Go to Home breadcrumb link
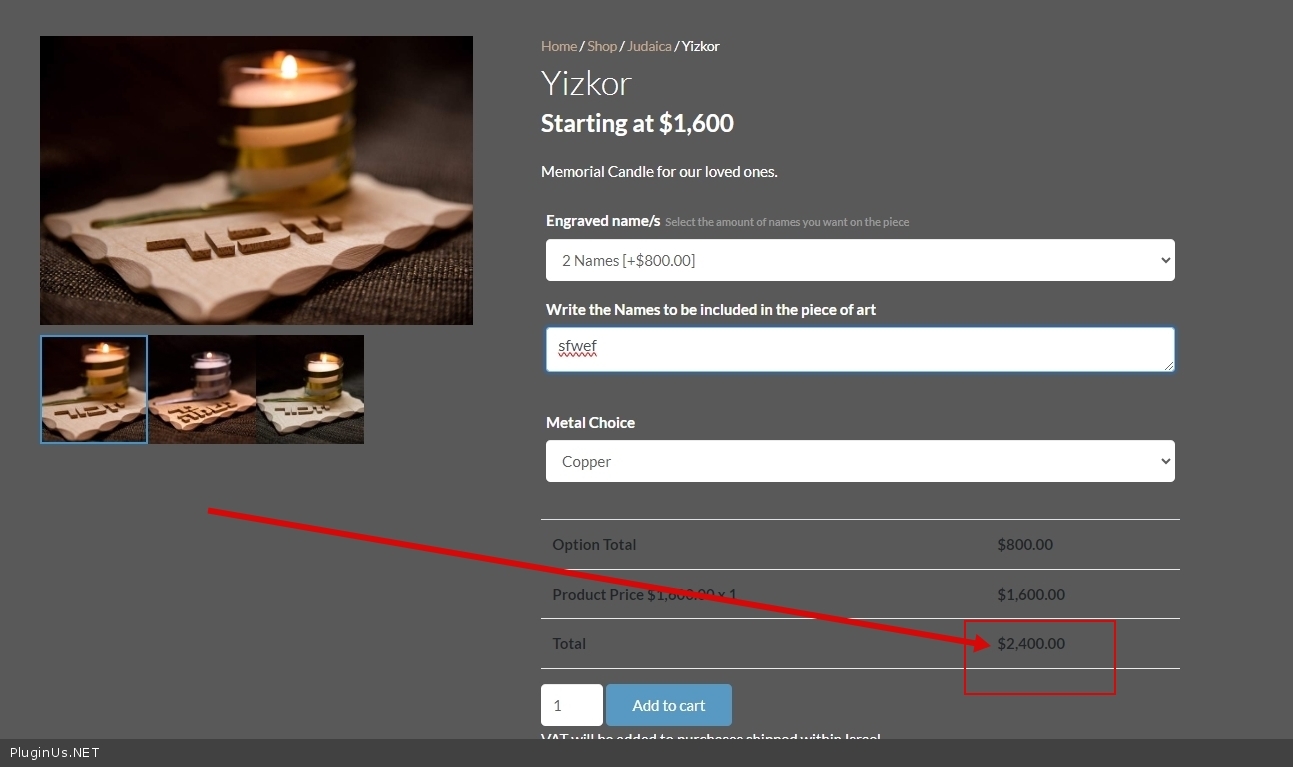This screenshot has width=1293, height=767. pyautogui.click(x=559, y=46)
